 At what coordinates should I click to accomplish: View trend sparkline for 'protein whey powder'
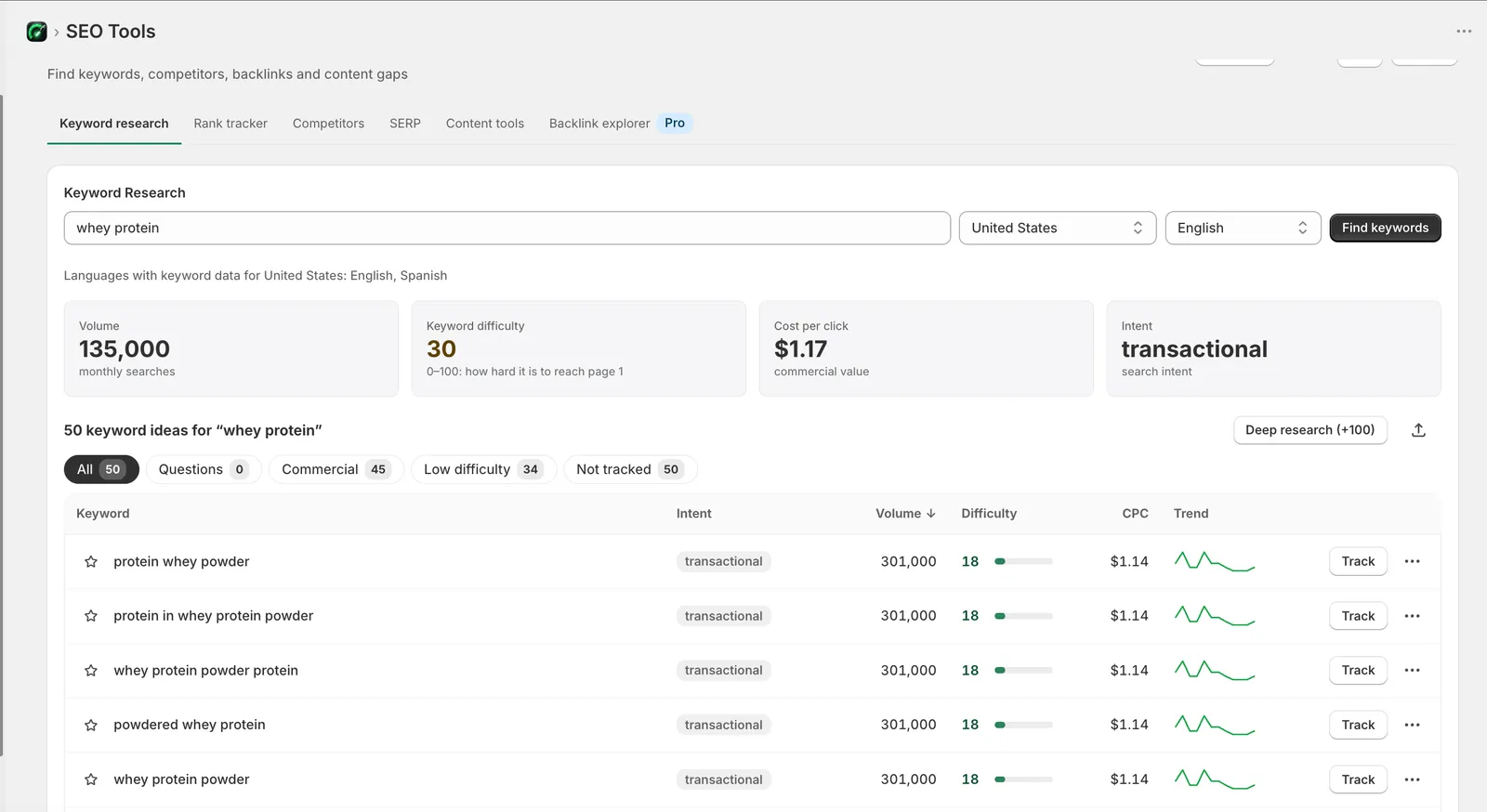tap(1215, 561)
